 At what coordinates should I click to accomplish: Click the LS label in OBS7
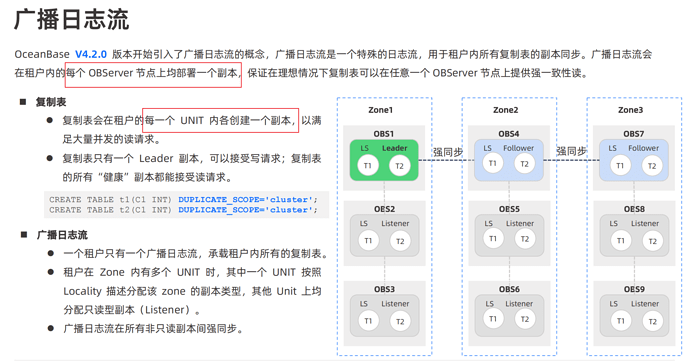pyautogui.click(x=613, y=148)
